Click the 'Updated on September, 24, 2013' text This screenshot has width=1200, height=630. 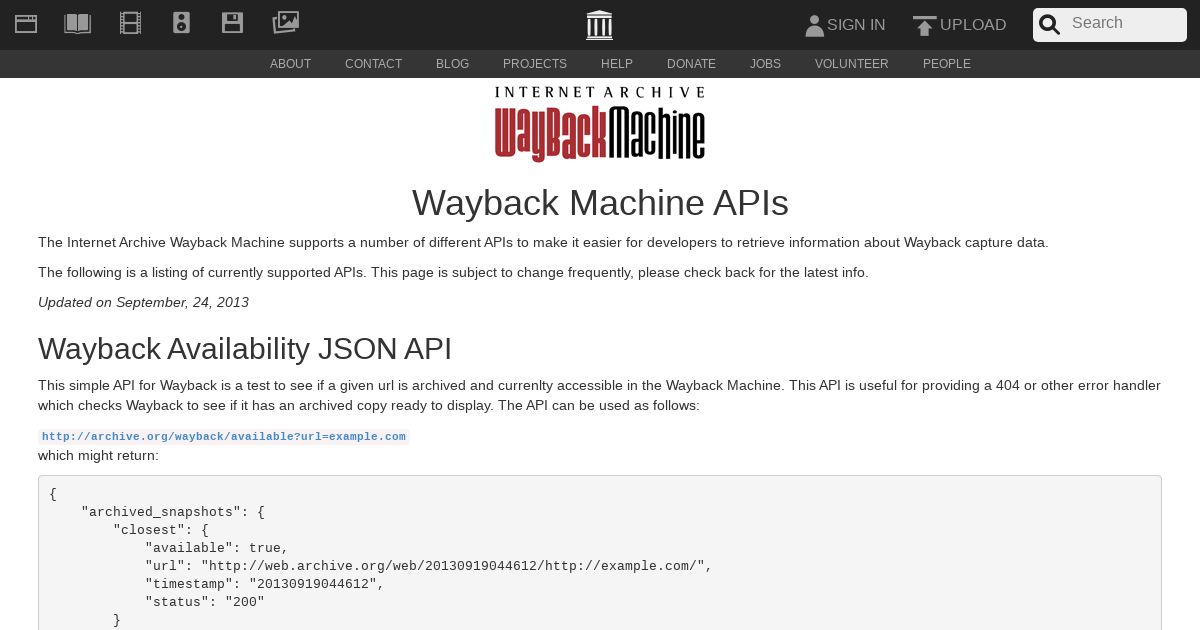(x=143, y=302)
